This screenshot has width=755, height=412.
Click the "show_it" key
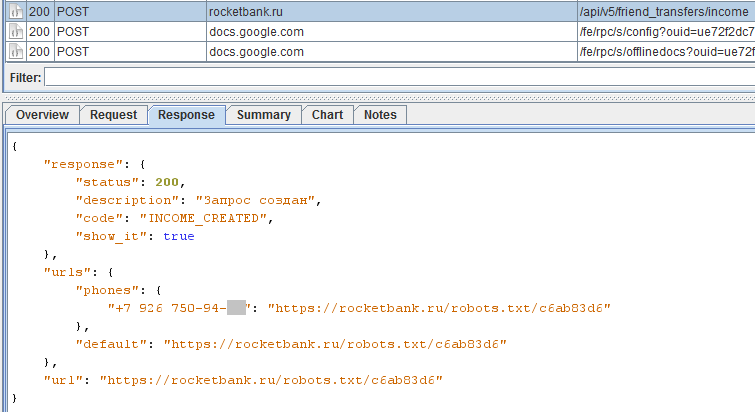click(111, 236)
